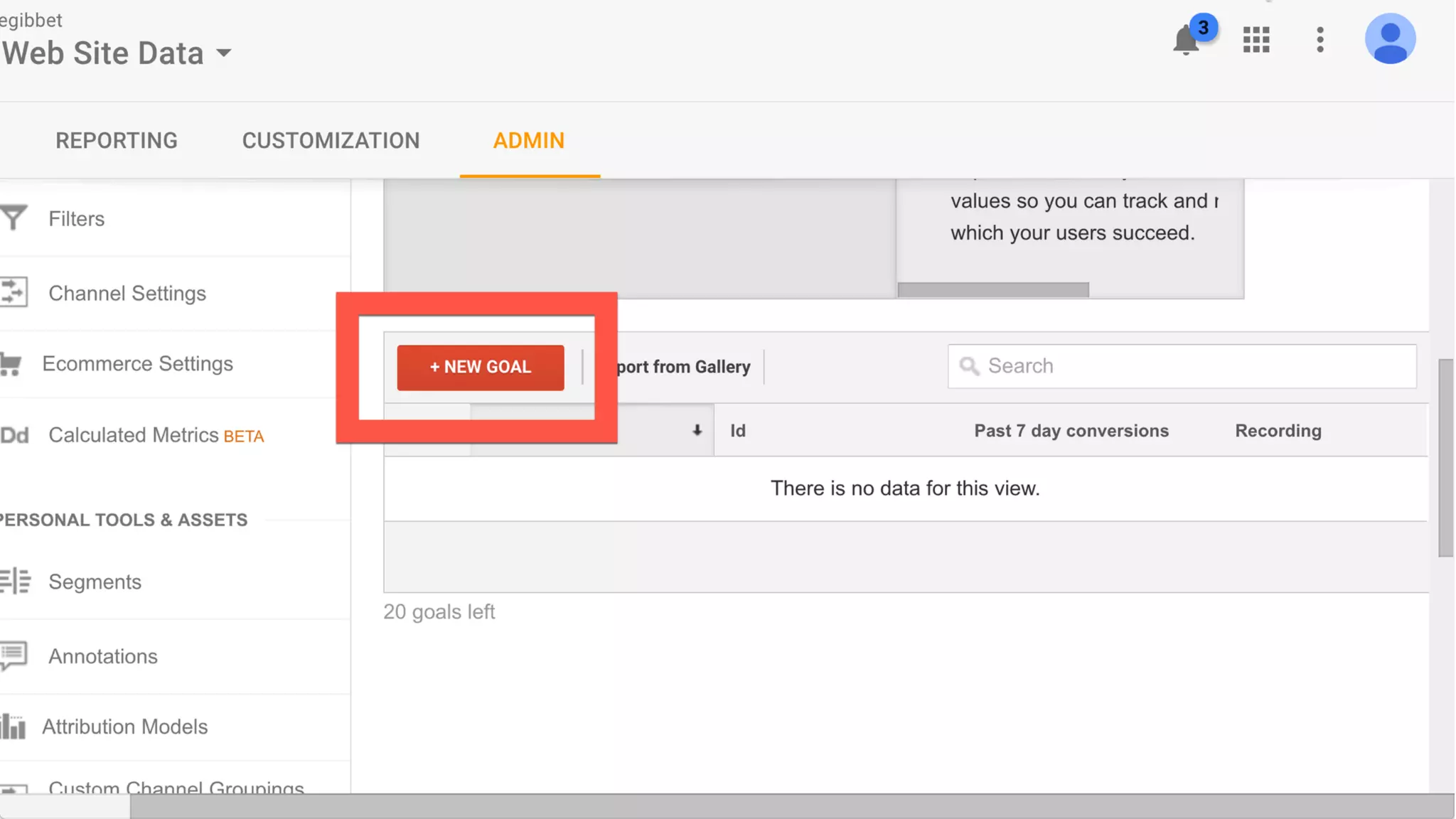Click Import from Gallery button
1456x819 pixels.
click(x=682, y=367)
